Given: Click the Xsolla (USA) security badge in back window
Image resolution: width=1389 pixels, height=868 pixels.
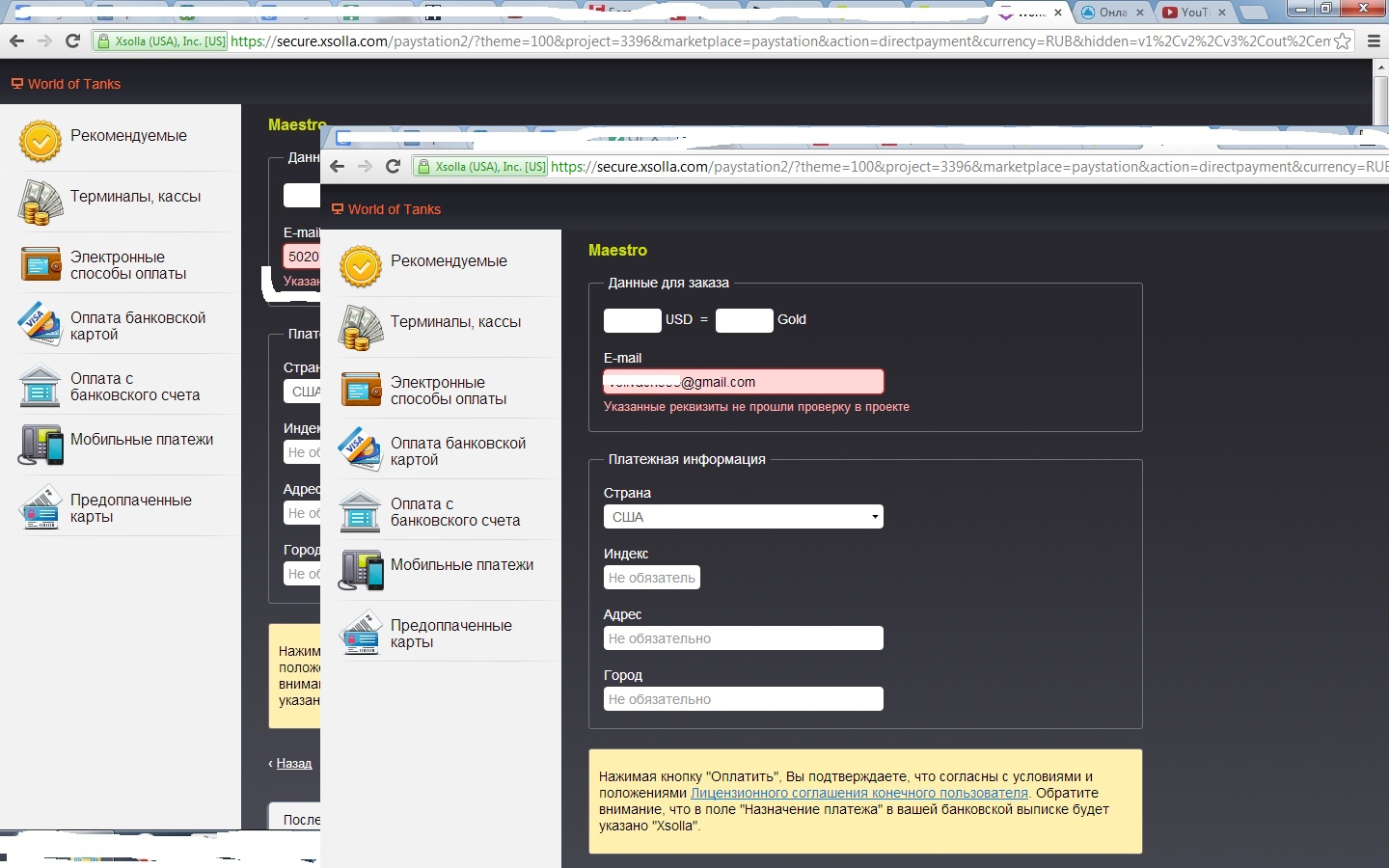Looking at the screenshot, I should point(160,41).
